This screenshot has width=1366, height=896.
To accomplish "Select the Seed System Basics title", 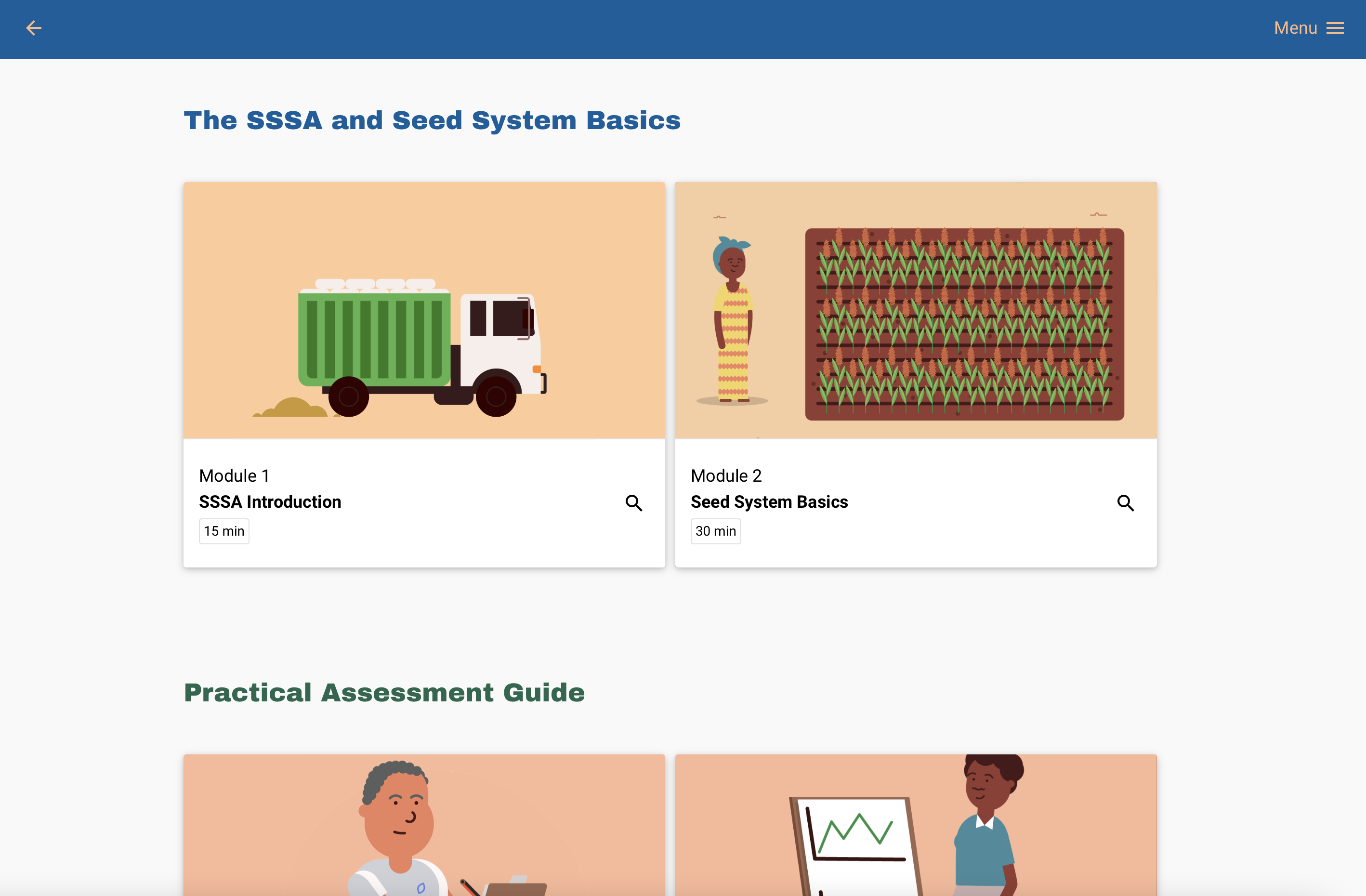I will (x=769, y=501).
